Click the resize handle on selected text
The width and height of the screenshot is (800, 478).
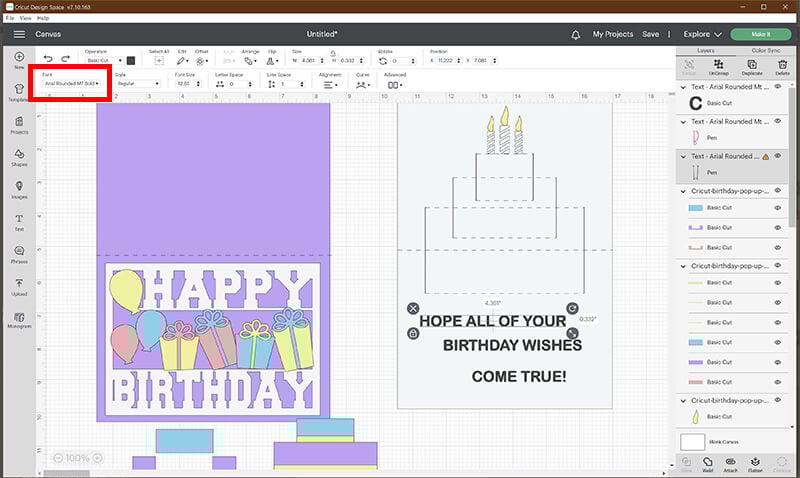pyautogui.click(x=572, y=334)
